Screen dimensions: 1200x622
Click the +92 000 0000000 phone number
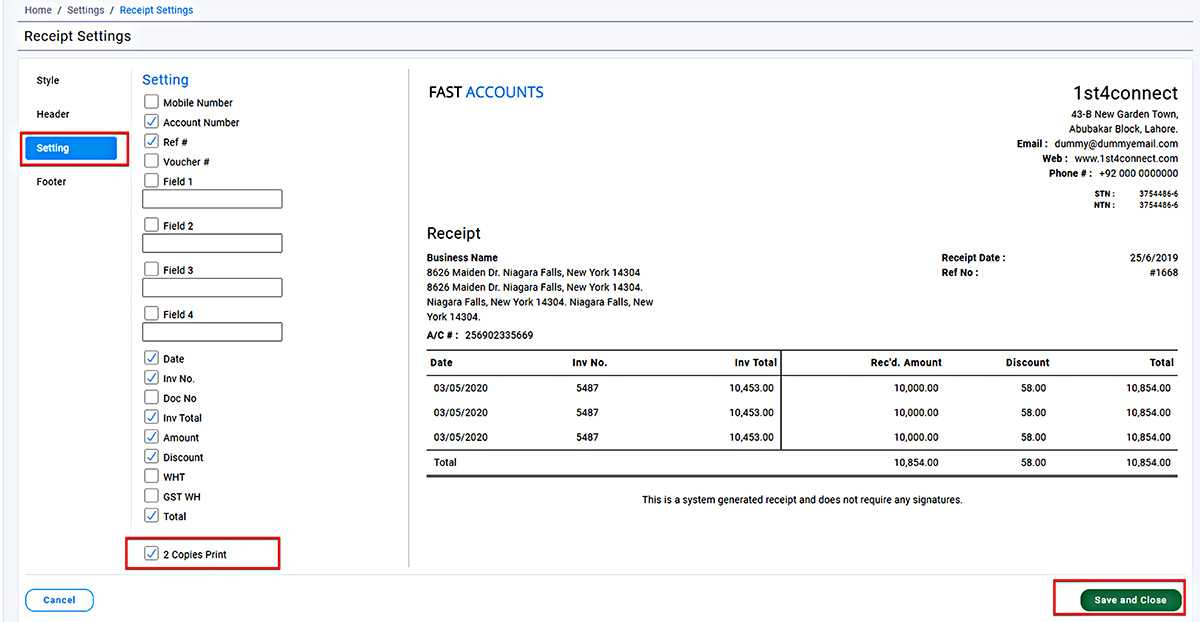click(1138, 173)
